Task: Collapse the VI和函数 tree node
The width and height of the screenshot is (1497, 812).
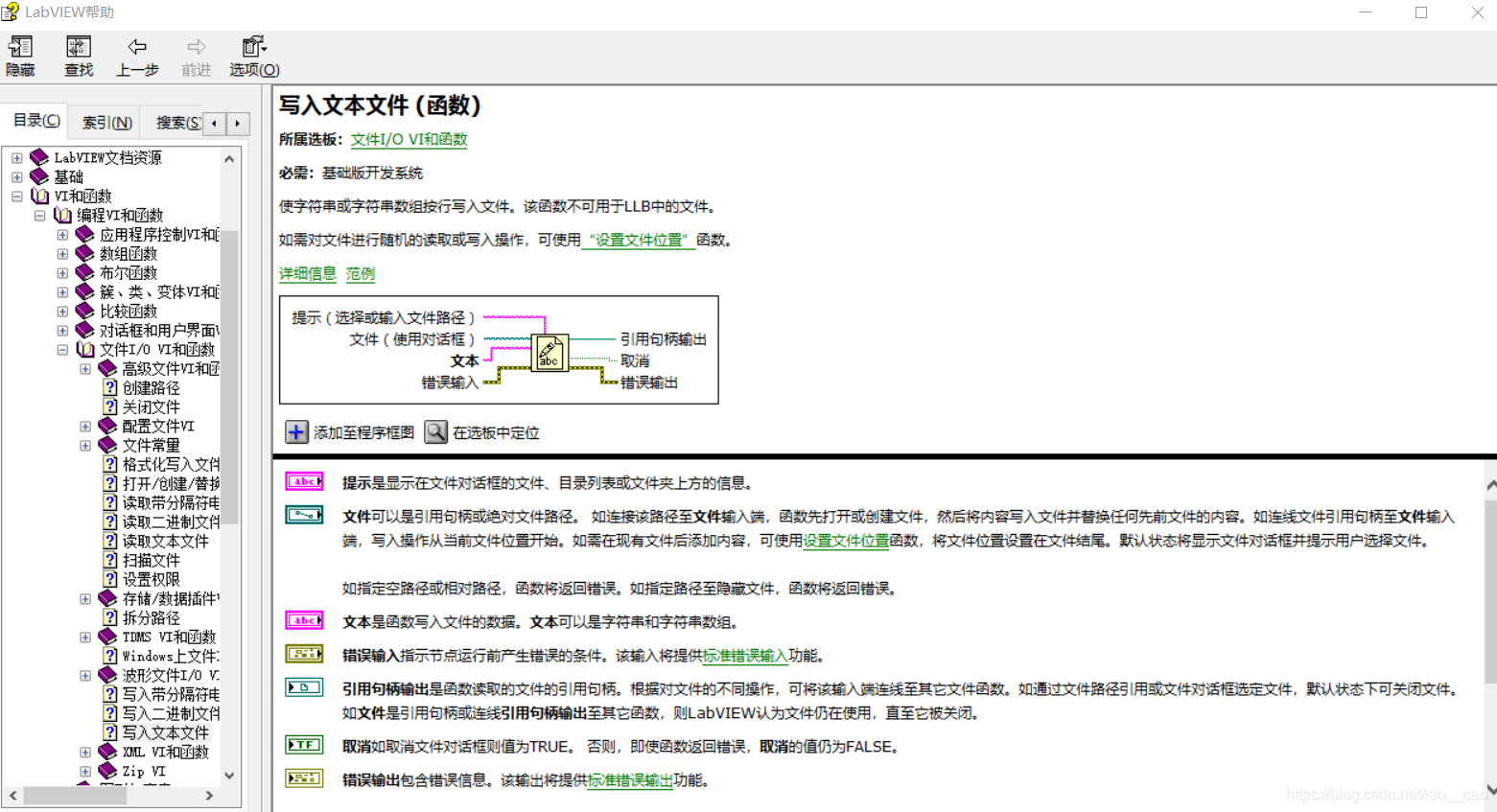Action: [16, 197]
